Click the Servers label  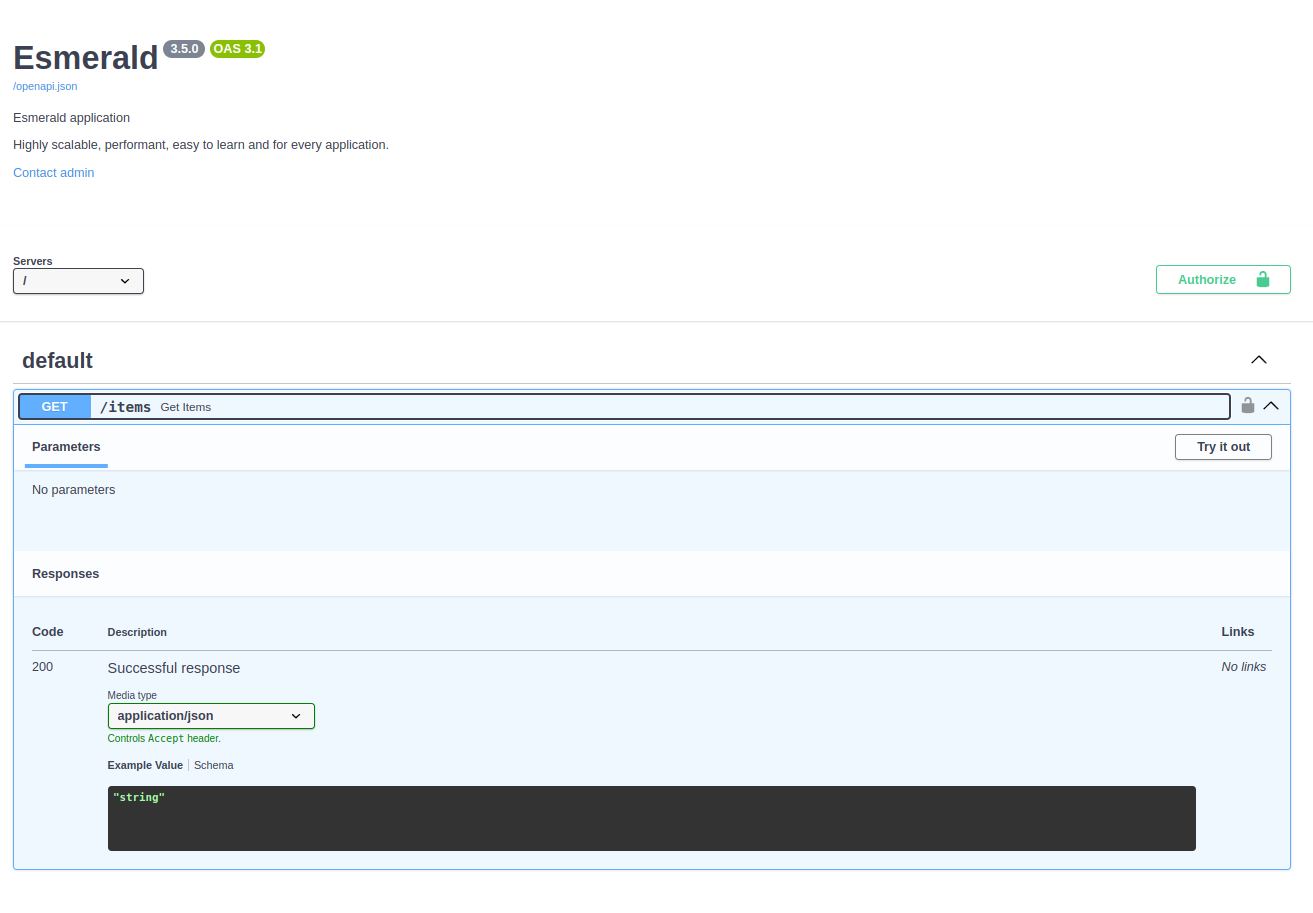click(x=33, y=261)
